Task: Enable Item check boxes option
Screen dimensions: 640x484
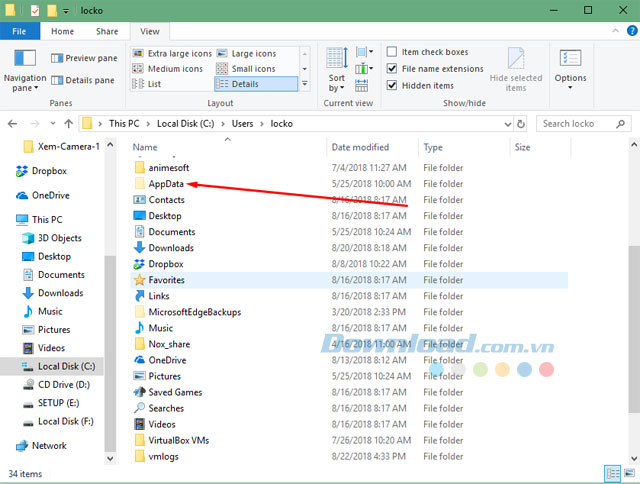Action: (x=393, y=52)
